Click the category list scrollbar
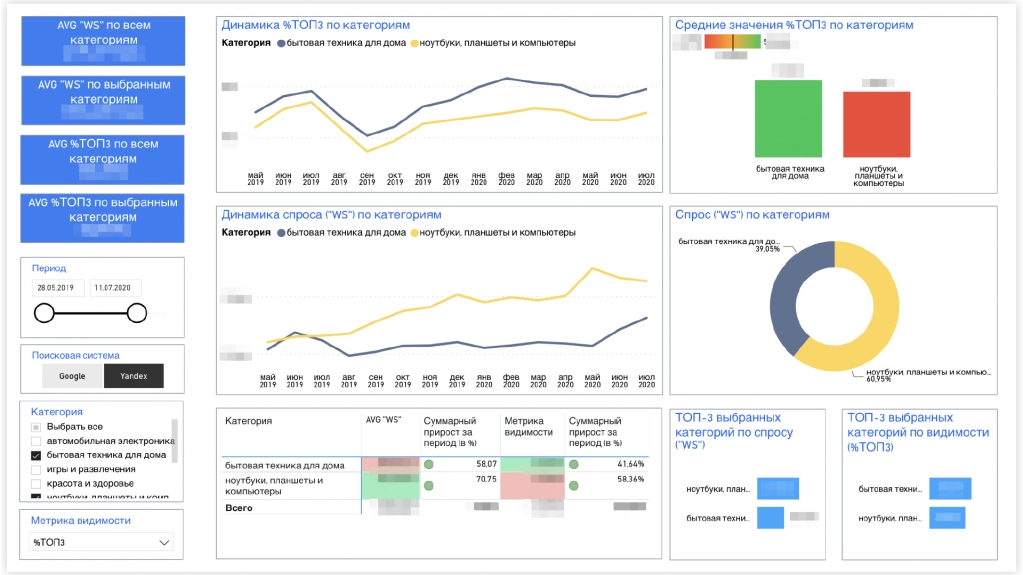The height and width of the screenshot is (575, 1023). pos(174,441)
